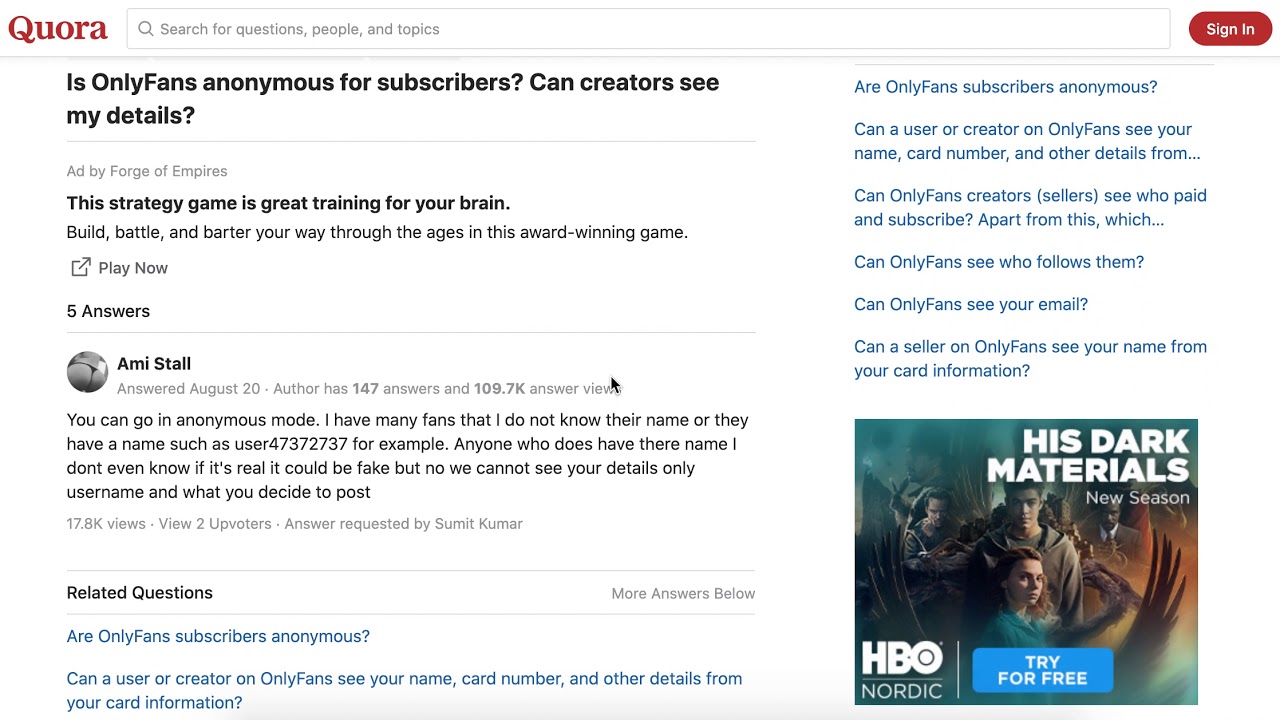Click More Answers Below
Screen dimensions: 1280x720
(683, 594)
